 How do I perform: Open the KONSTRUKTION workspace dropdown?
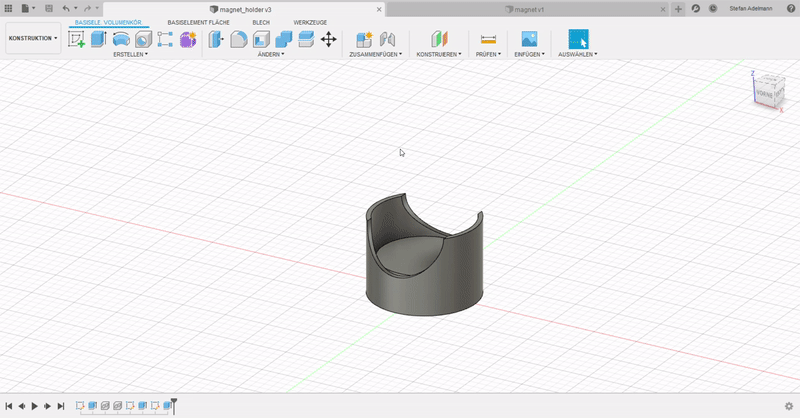(33, 39)
